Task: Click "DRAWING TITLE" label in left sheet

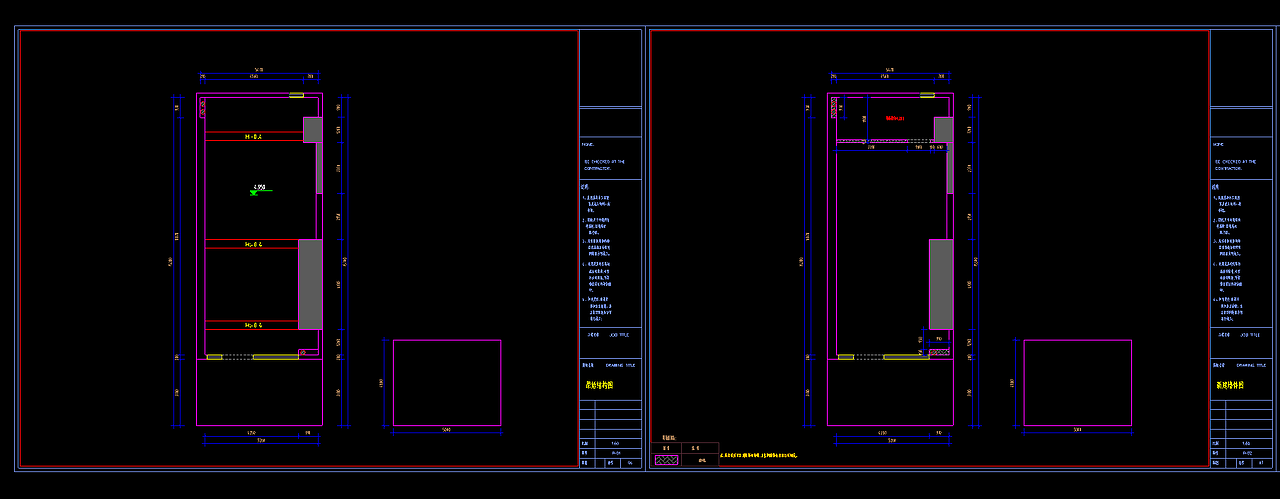Action: click(x=620, y=365)
